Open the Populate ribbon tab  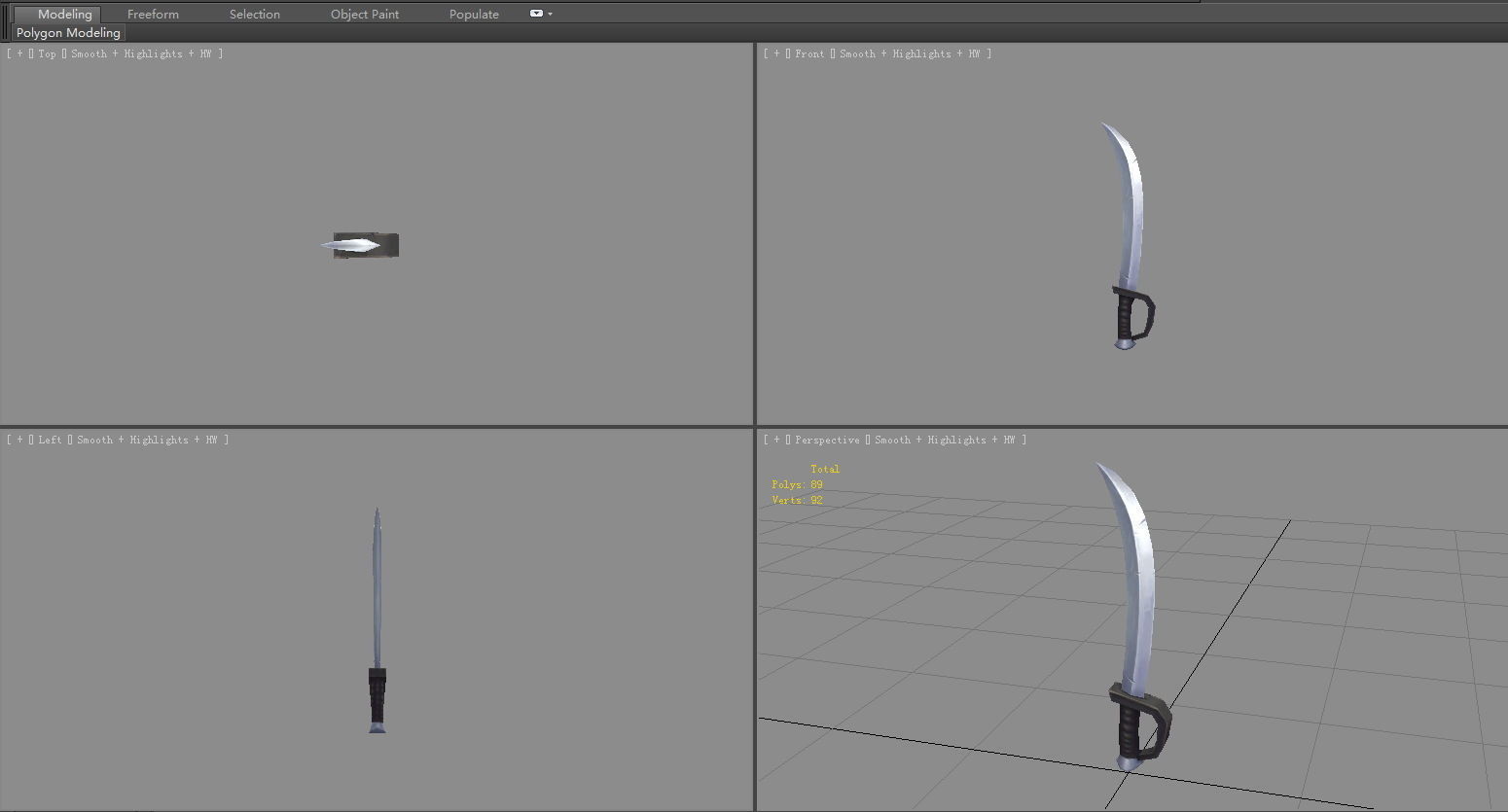click(474, 14)
